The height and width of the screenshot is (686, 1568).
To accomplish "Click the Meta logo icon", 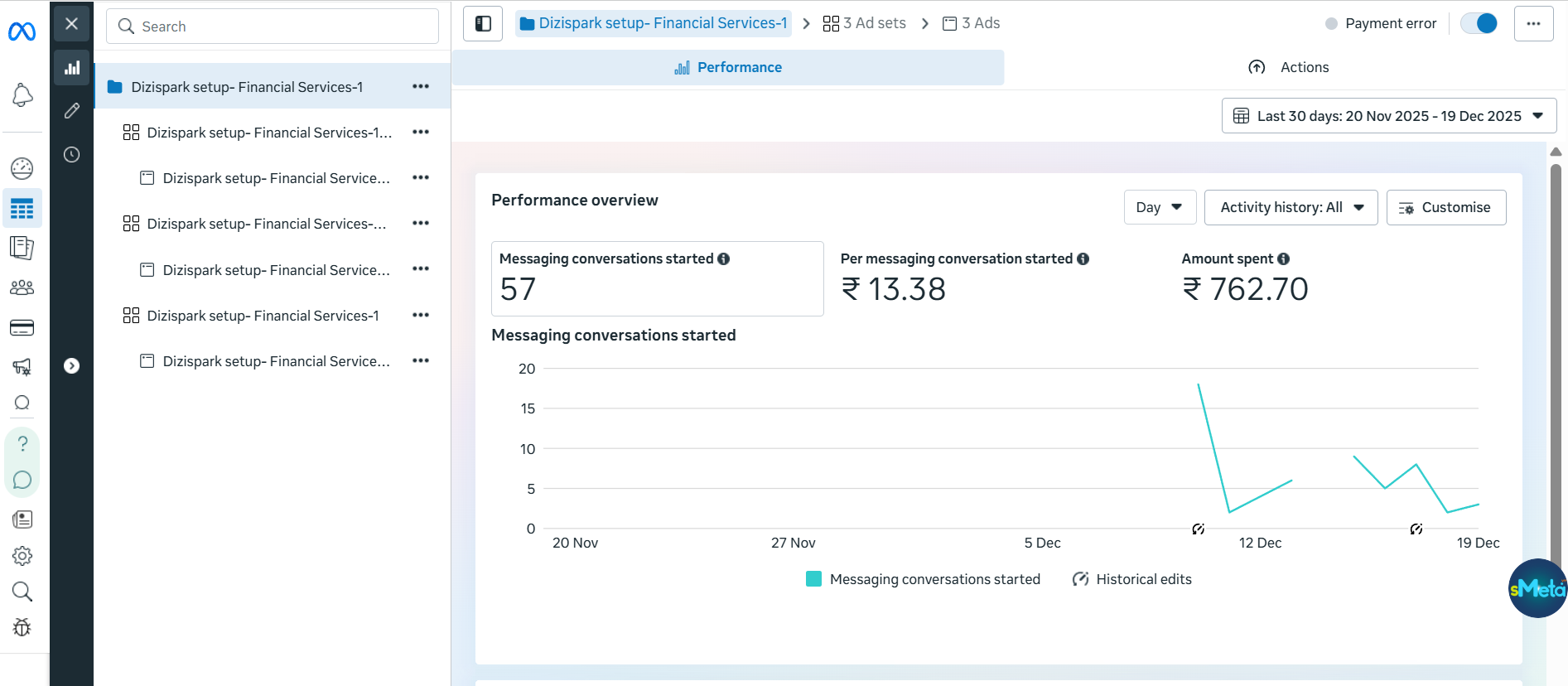I will [x=22, y=31].
